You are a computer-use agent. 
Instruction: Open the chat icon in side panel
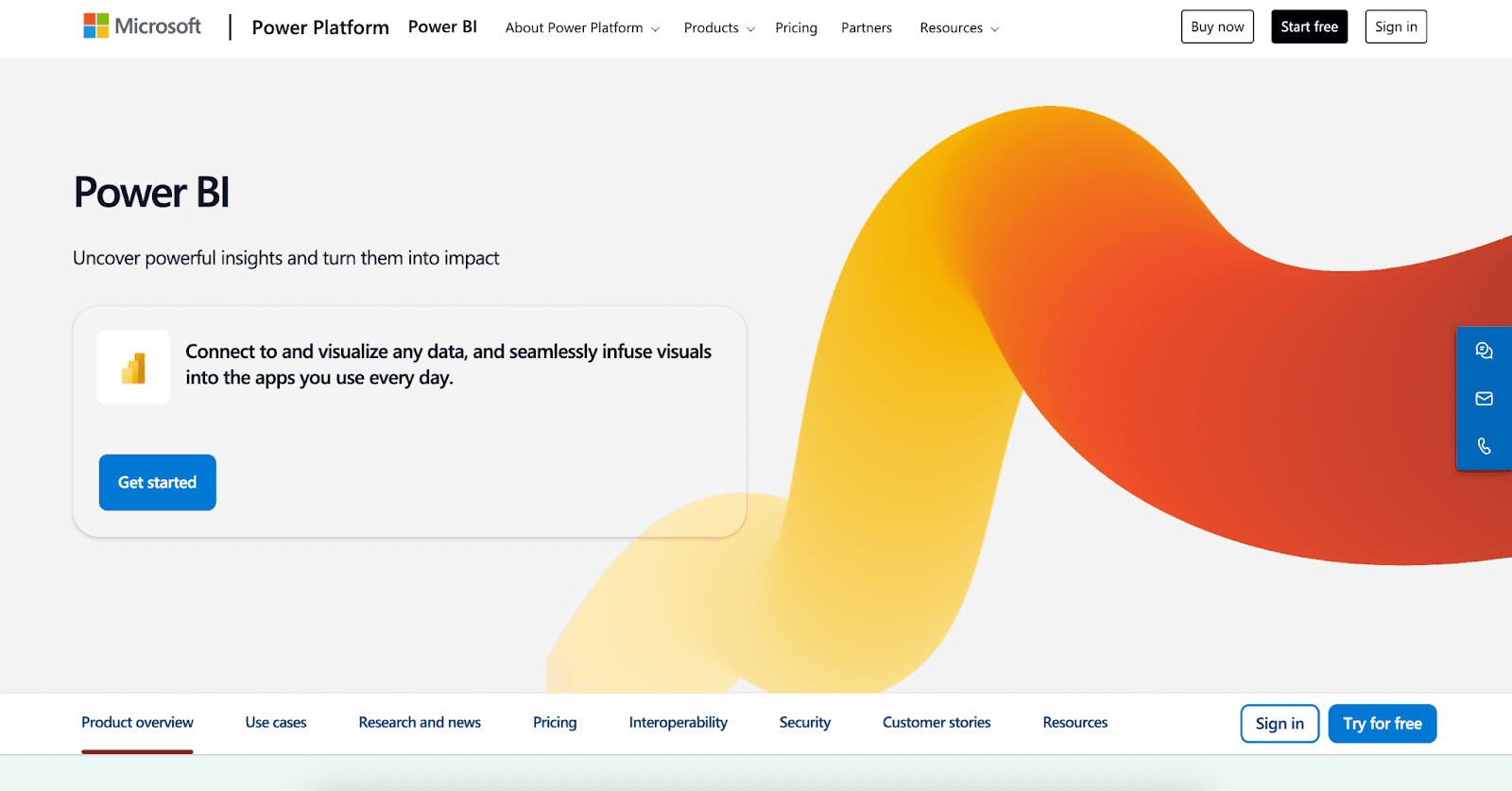click(x=1484, y=351)
